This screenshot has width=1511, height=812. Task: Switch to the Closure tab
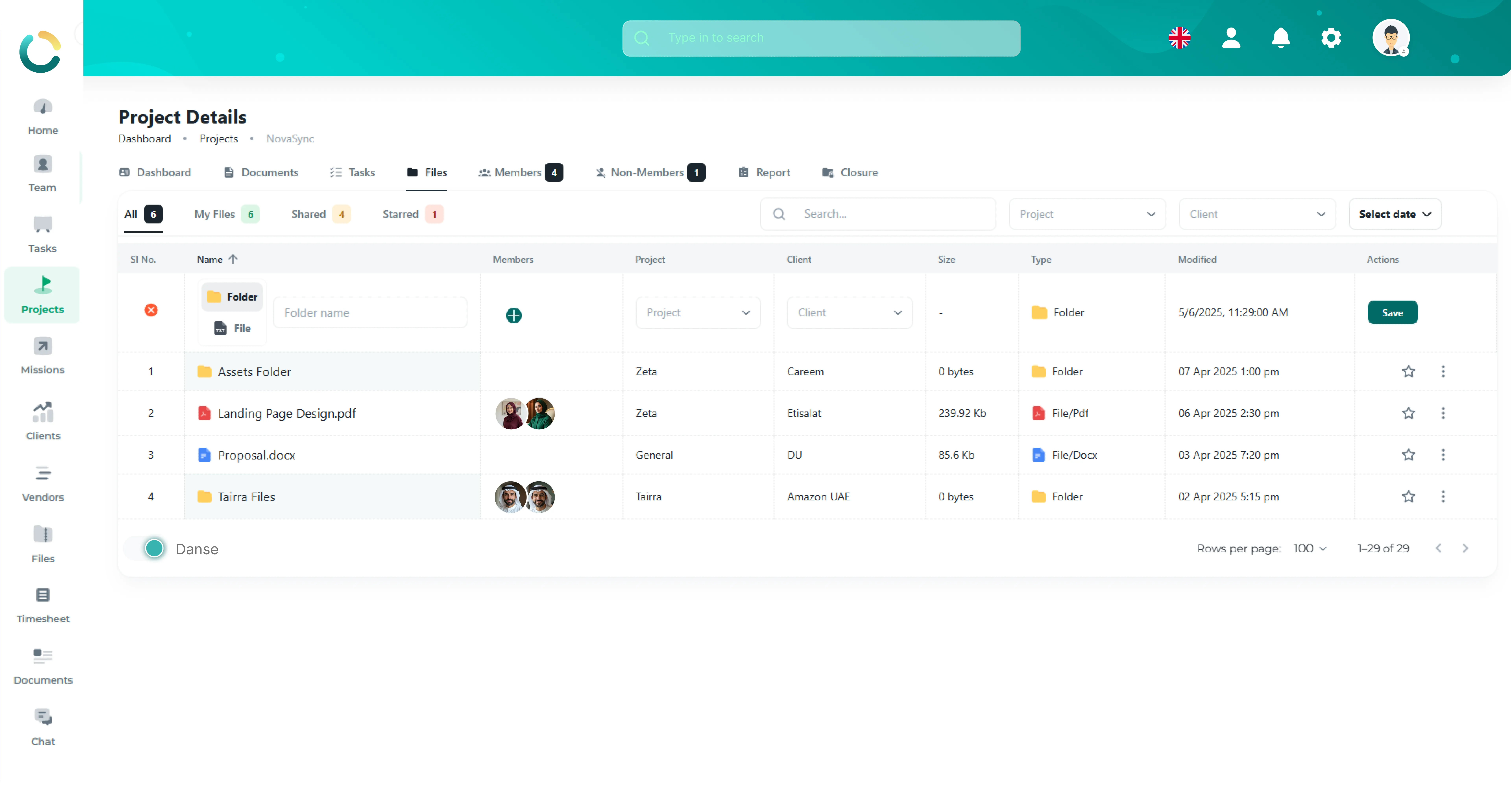(850, 172)
